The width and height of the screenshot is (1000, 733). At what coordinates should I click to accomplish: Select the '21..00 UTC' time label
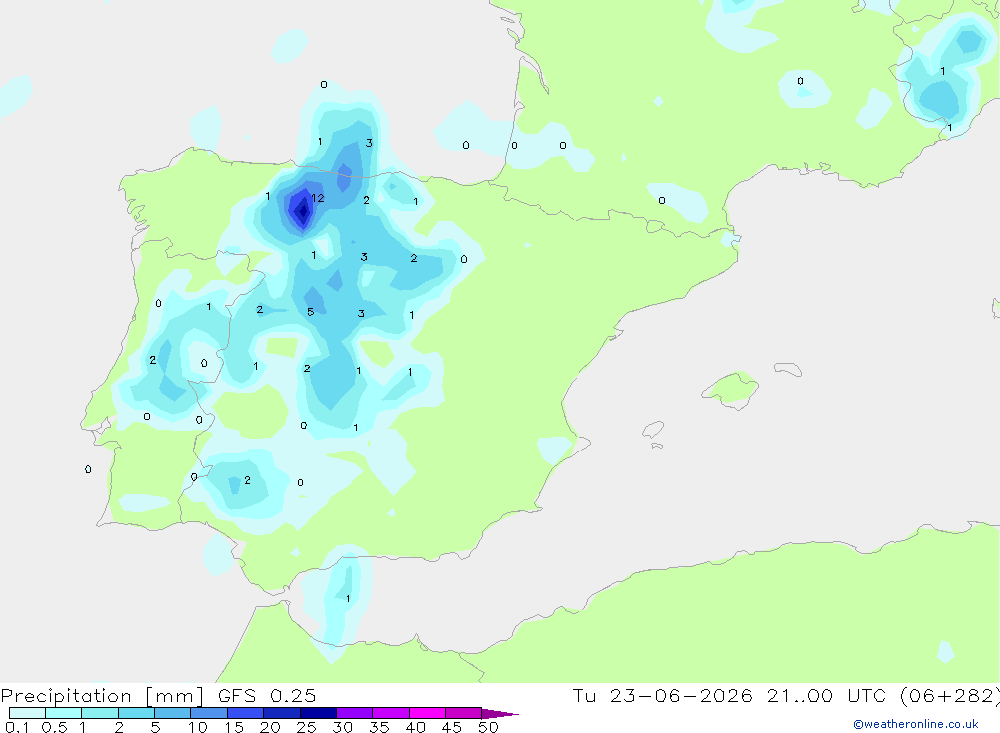(x=826, y=696)
